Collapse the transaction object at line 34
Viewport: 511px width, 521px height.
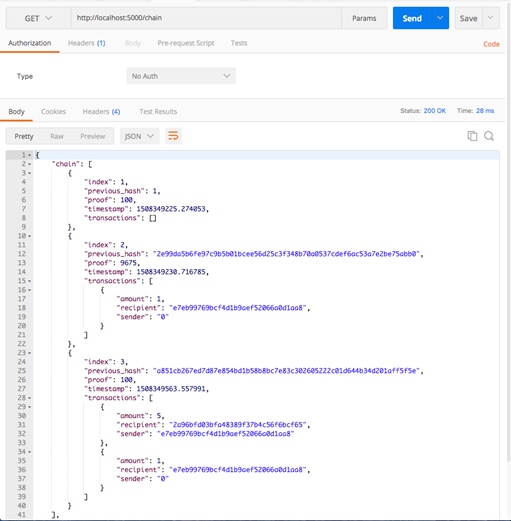point(29,452)
